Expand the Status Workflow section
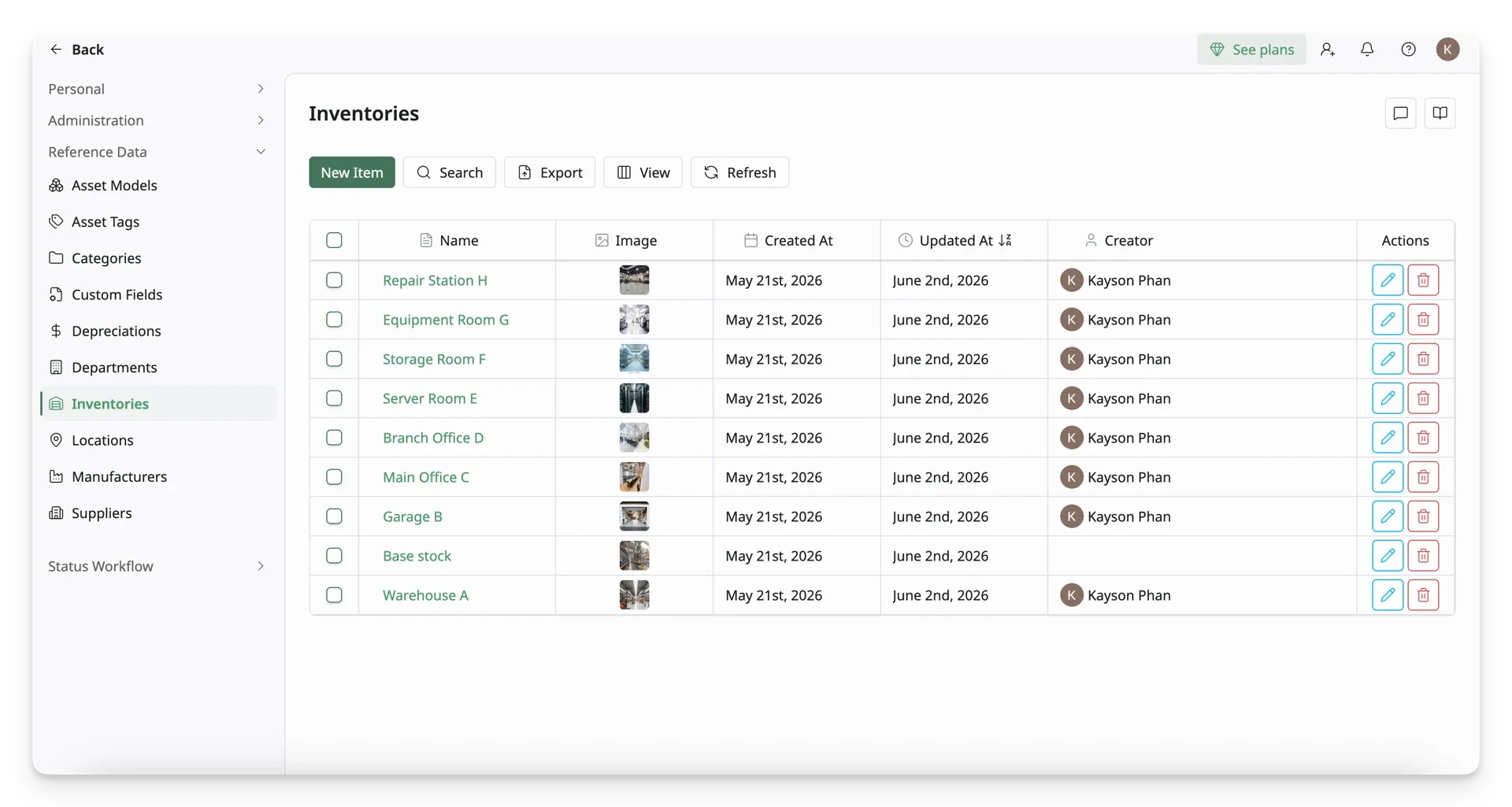Image resolution: width=1512 pixels, height=807 pixels. coord(156,566)
